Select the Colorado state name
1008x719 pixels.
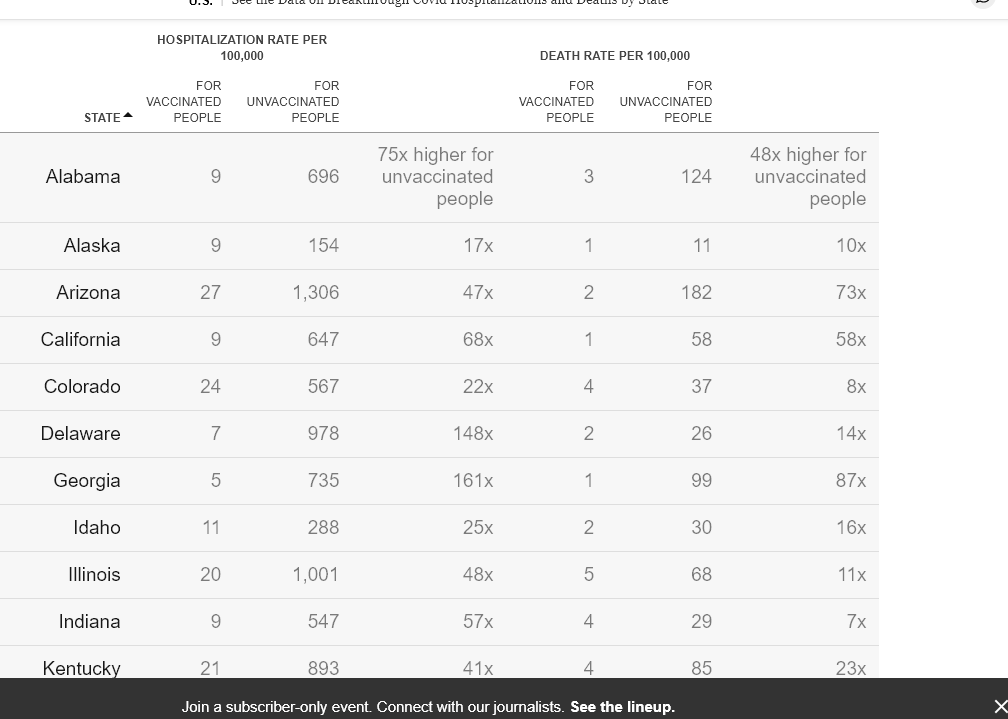pos(82,387)
